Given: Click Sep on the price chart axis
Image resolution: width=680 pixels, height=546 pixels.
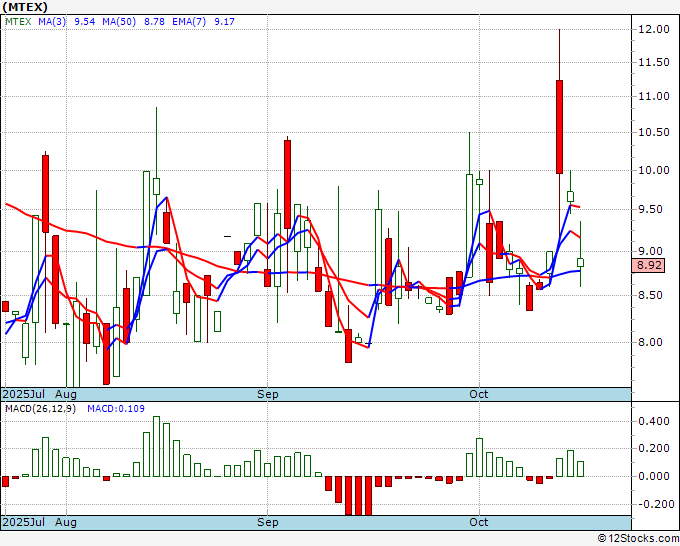Looking at the screenshot, I should click(x=268, y=394).
